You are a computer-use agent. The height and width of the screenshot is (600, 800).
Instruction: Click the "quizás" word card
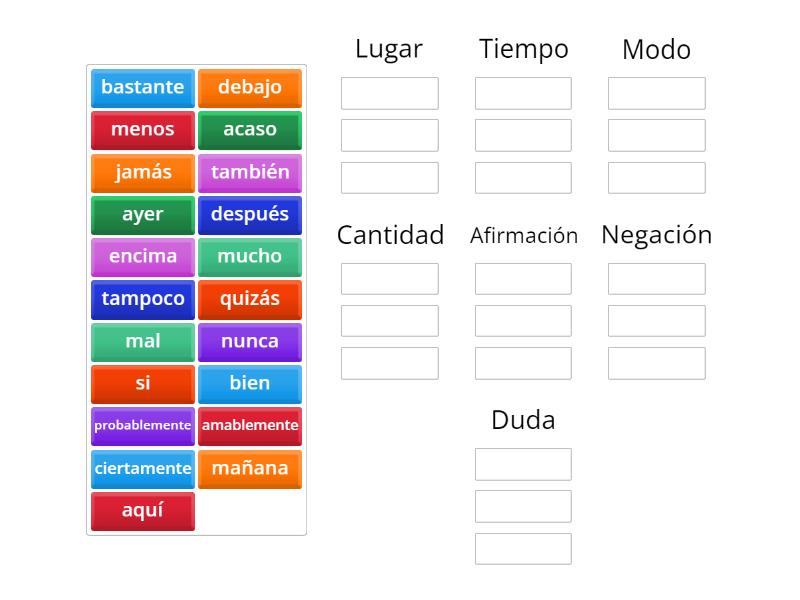(250, 298)
